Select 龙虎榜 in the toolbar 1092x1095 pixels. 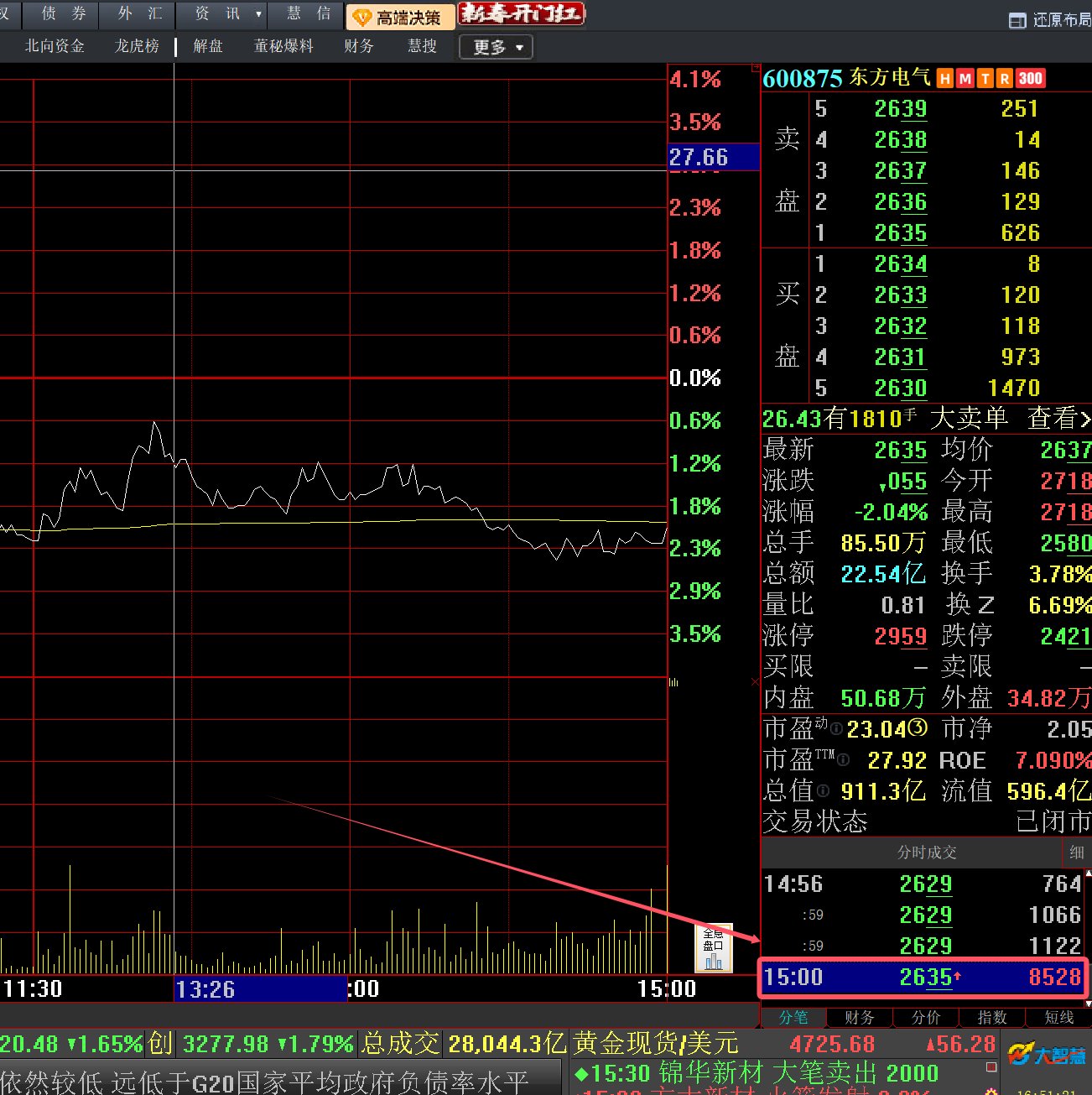(x=137, y=46)
